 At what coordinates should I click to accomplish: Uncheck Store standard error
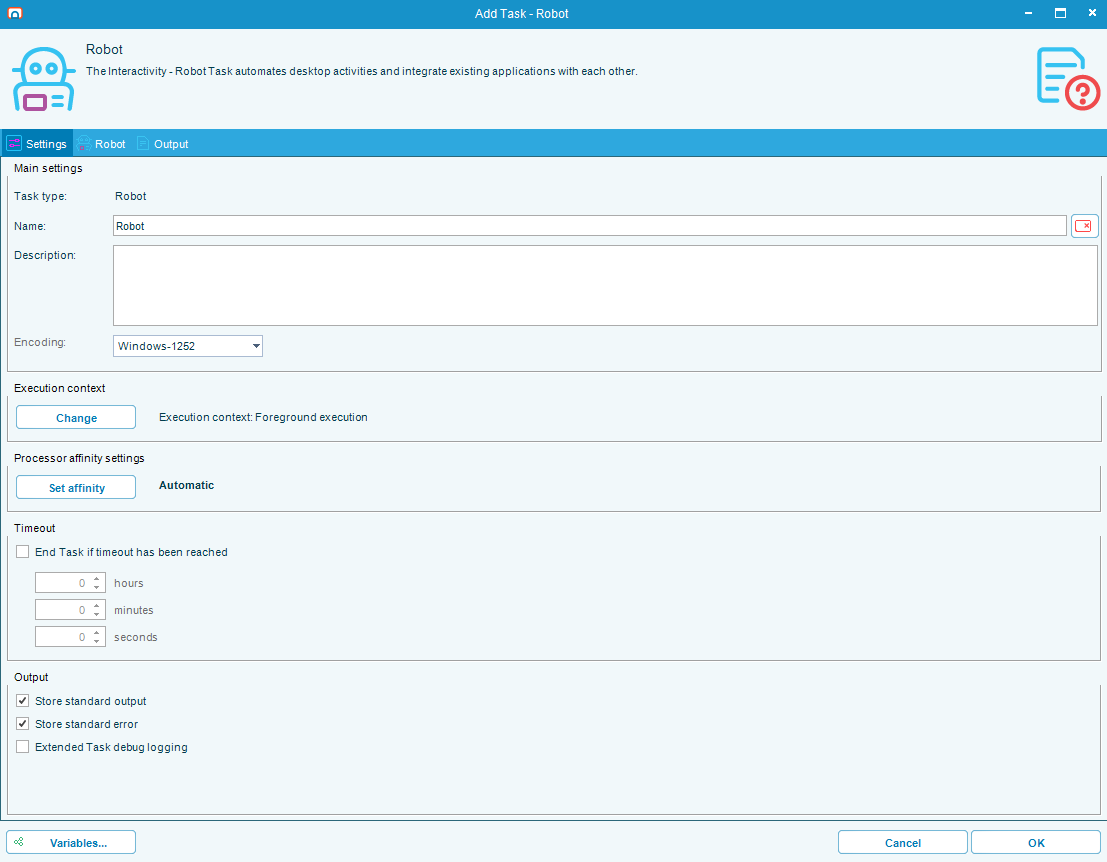click(23, 724)
